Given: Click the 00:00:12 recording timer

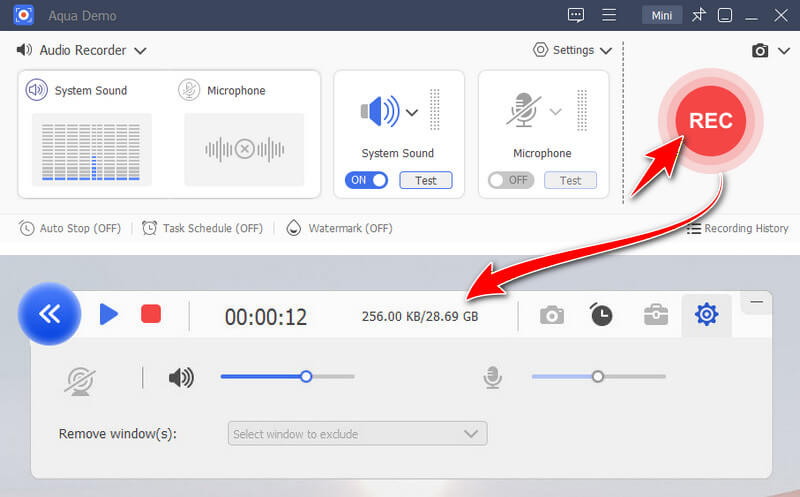Looking at the screenshot, I should click(266, 317).
